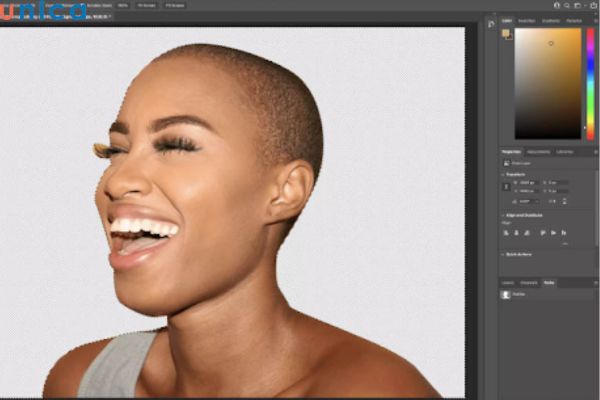Toggle the link width and height constraint

[505, 186]
